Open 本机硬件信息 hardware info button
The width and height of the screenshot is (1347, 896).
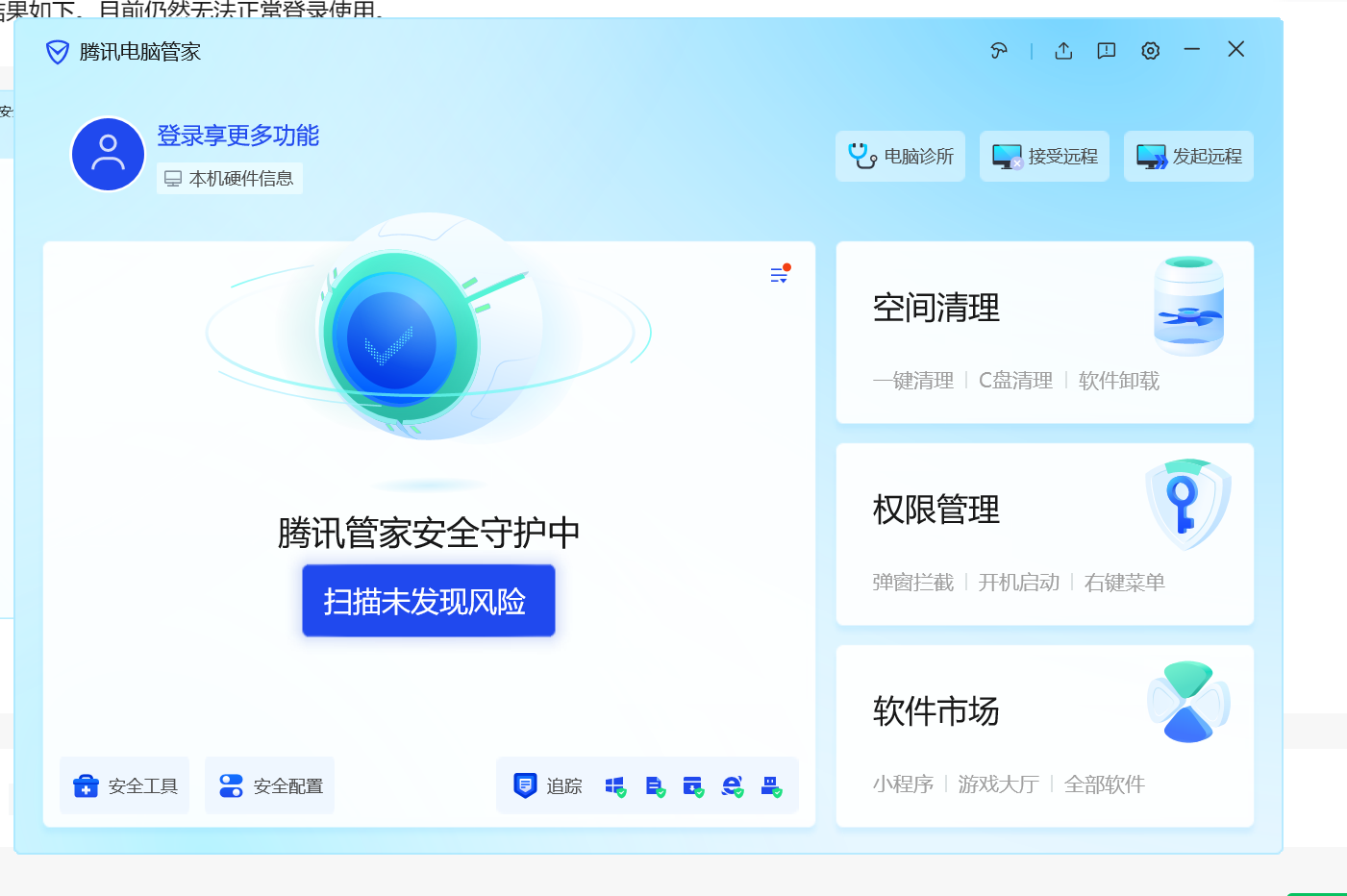[230, 179]
